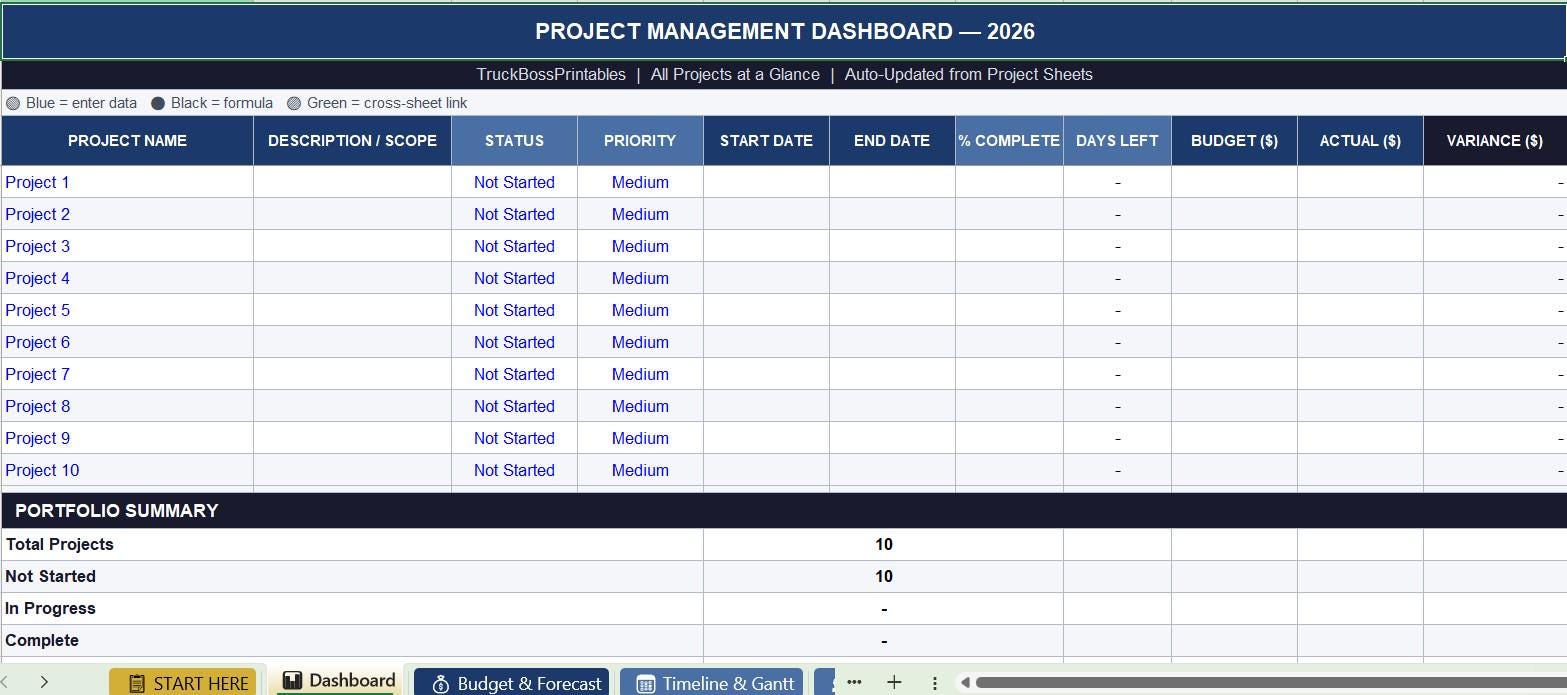Select the In Progress summary label
Viewport: 1567px width, 695px height.
50,608
